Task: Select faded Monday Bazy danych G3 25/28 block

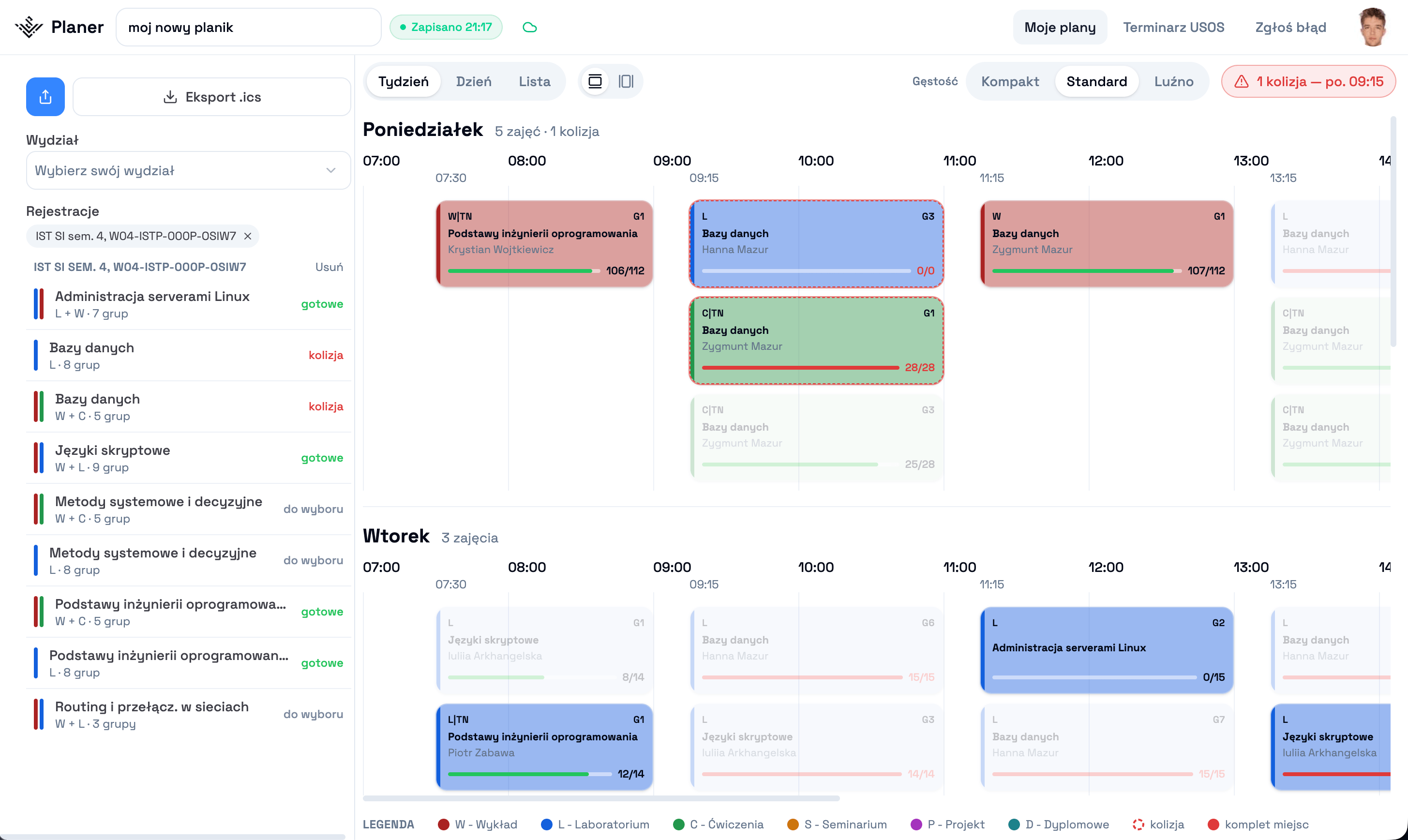Action: click(816, 437)
